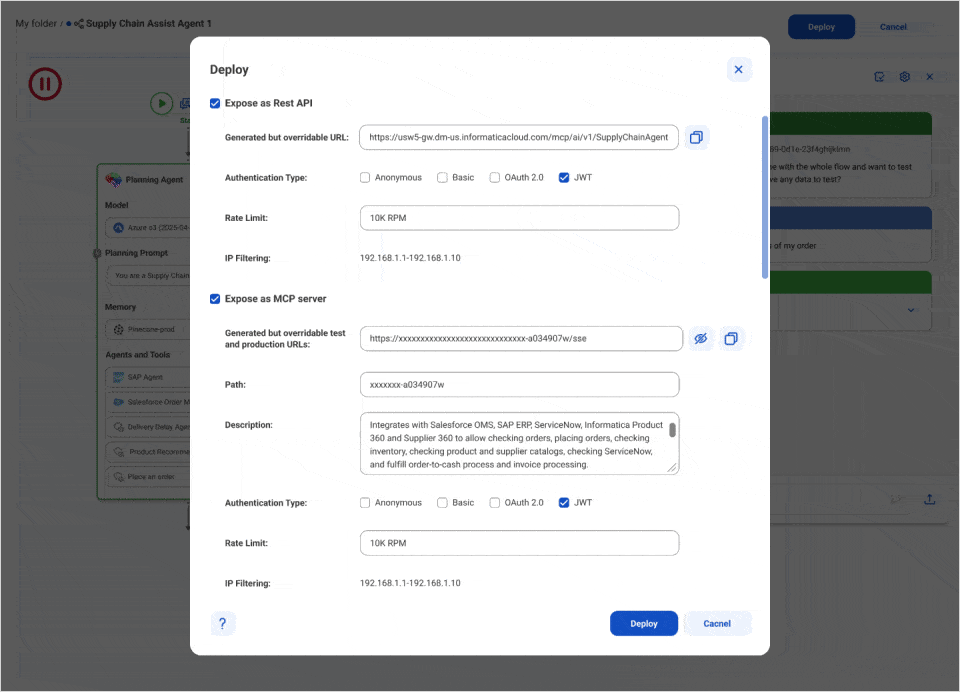Click the Planning Agent node icon
Screen dimensions: 960x692
(x=113, y=179)
